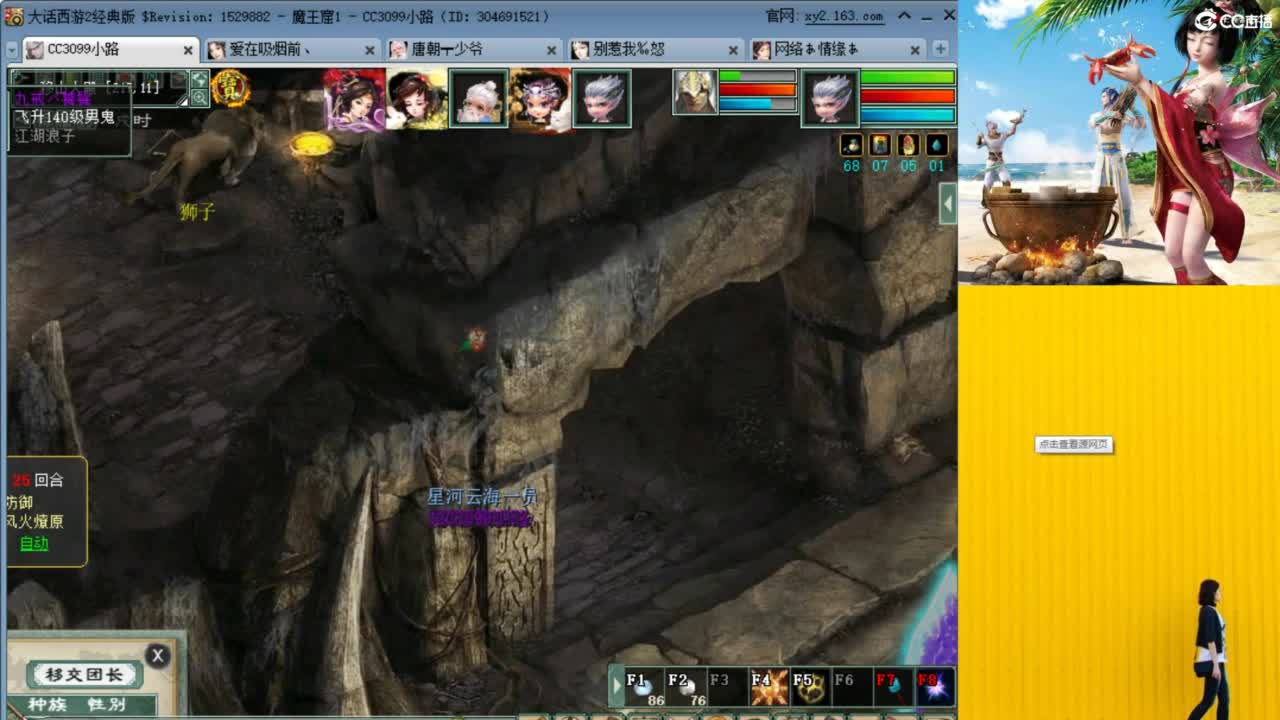Image resolution: width=1280 pixels, height=720 pixels.
Task: Click the buff icon labeled 05
Action: tap(908, 145)
